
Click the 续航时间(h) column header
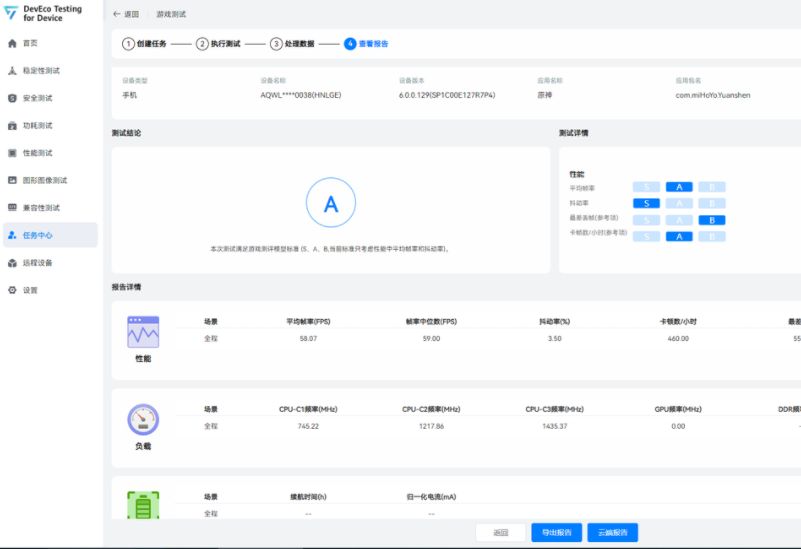[x=308, y=496]
